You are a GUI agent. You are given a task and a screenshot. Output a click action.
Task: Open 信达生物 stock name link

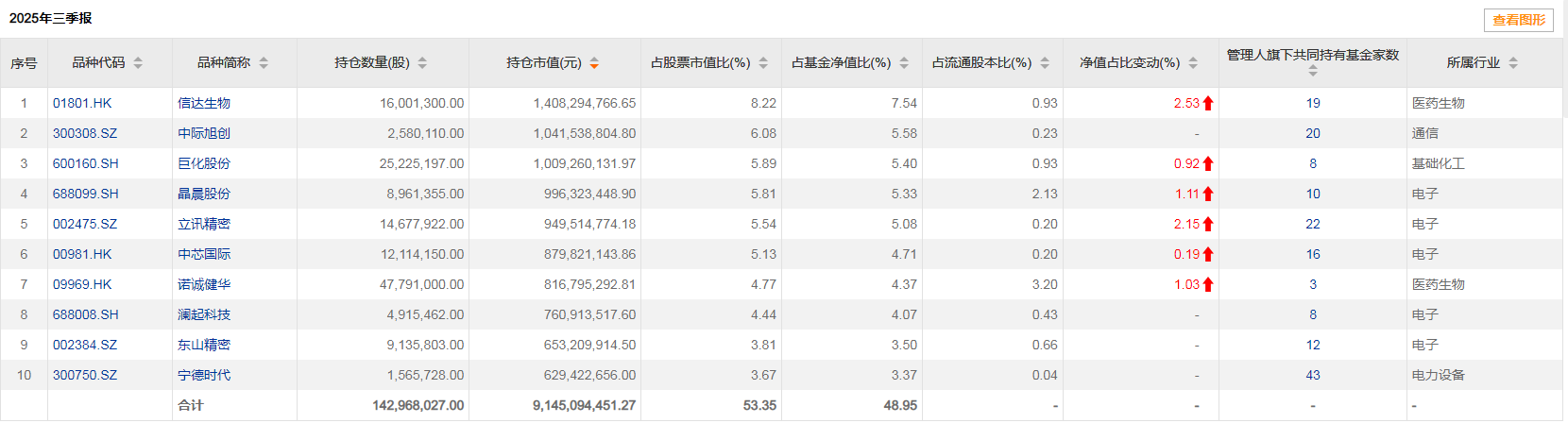pyautogui.click(x=204, y=103)
